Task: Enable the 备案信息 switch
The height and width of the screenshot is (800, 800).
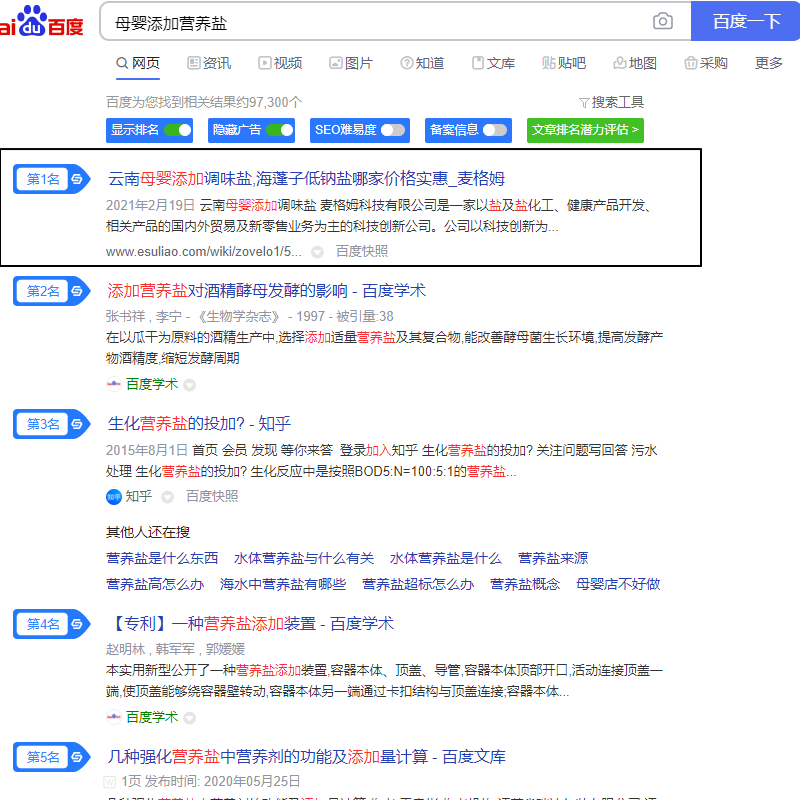Action: pos(495,130)
